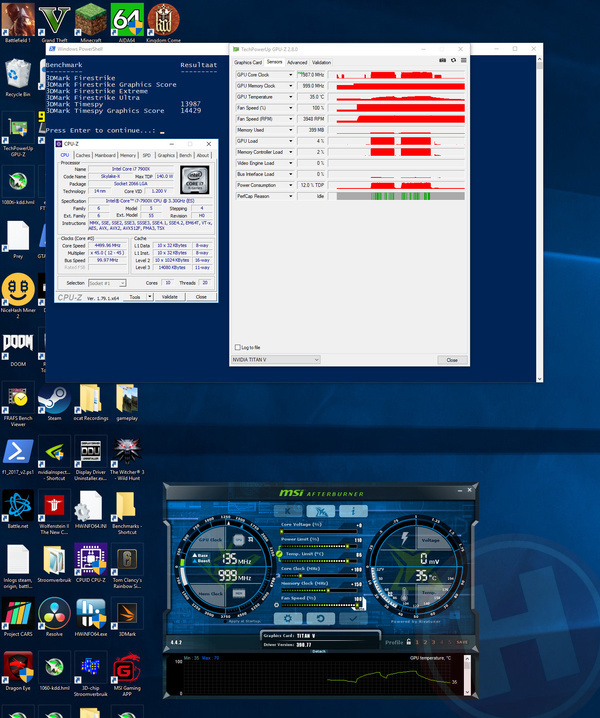600x718 pixels.
Task: Click the GPU Core Clock value field
Action: 311,75
